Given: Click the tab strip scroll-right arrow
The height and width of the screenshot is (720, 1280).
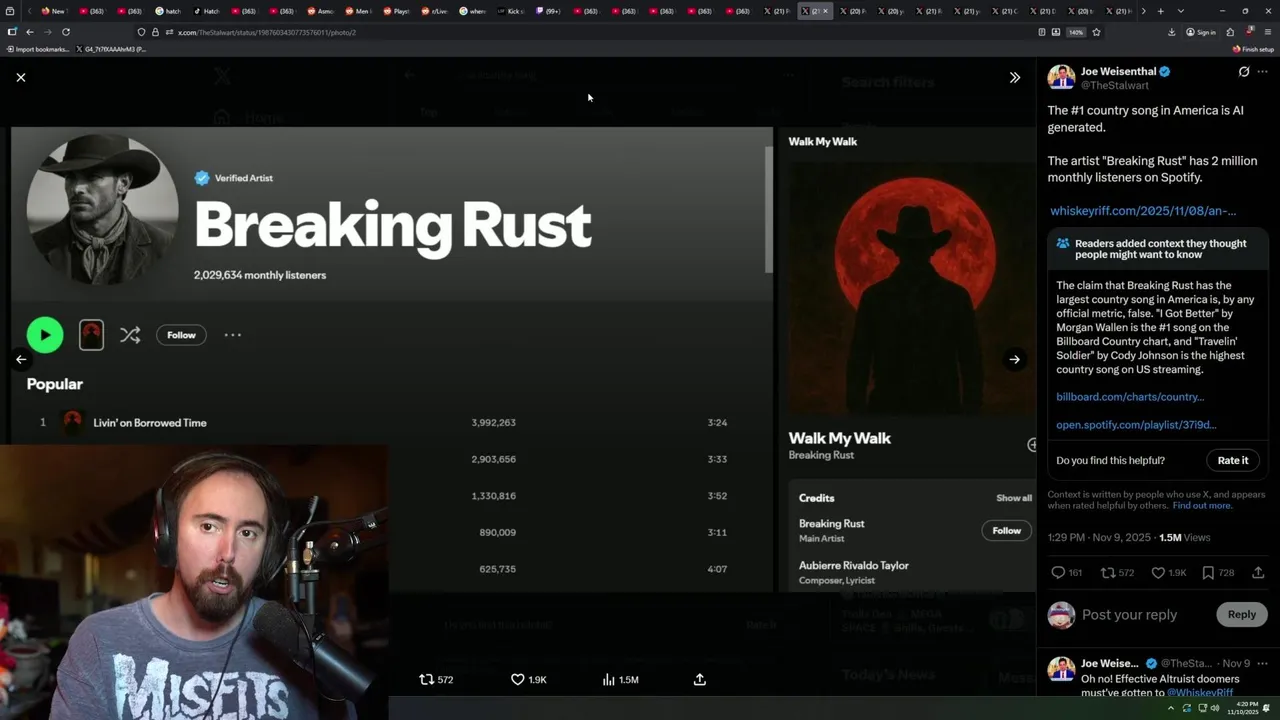Looking at the screenshot, I should point(1143,11).
